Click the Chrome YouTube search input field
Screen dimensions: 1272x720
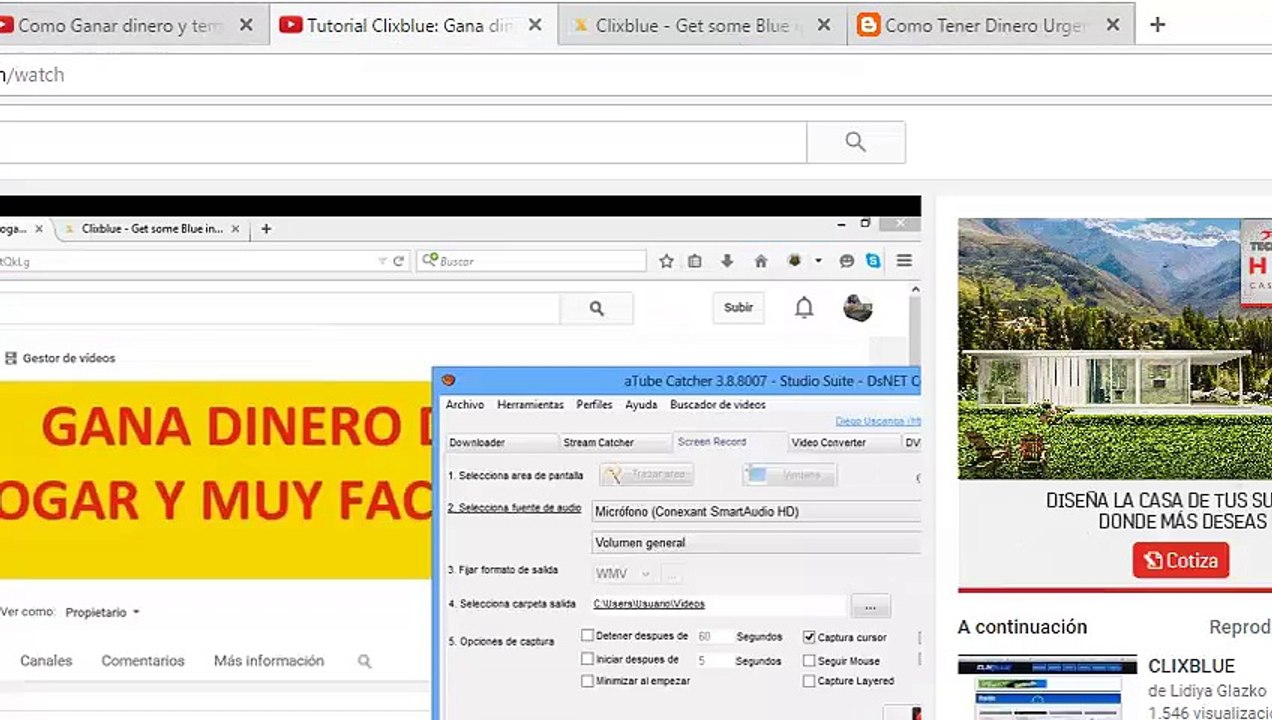point(403,142)
